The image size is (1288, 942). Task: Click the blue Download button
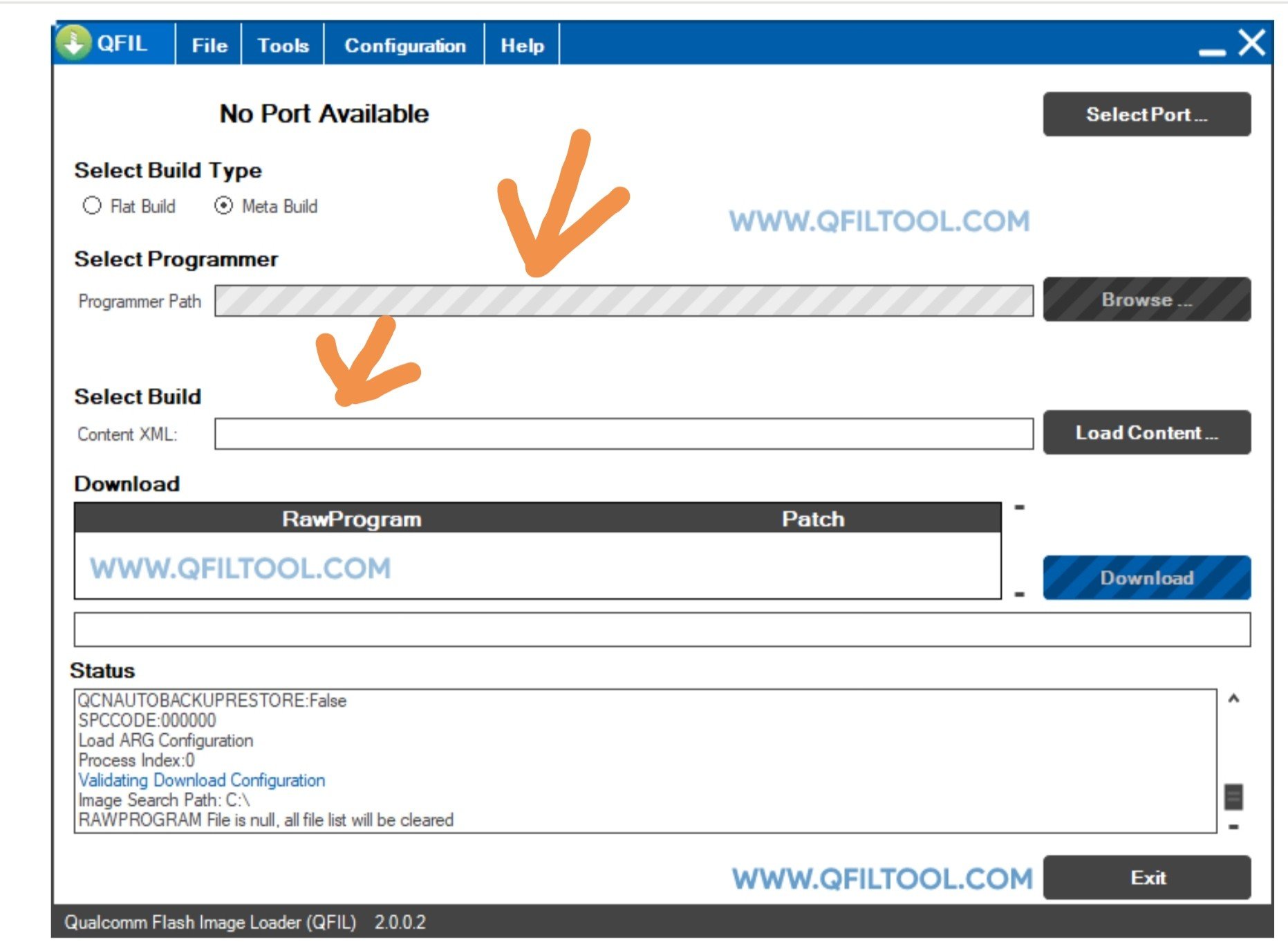tap(1147, 578)
